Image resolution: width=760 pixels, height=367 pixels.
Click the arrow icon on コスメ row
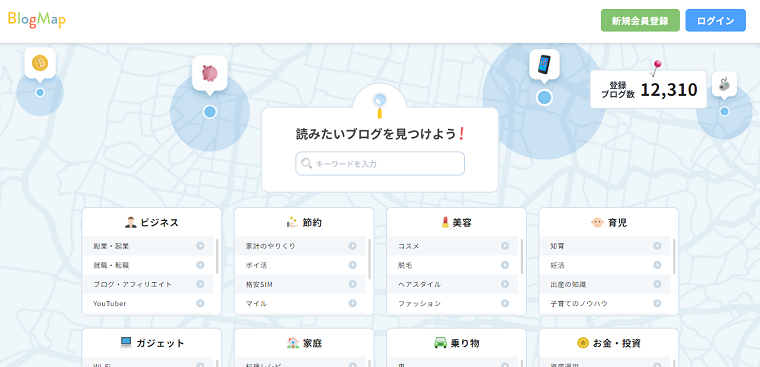point(505,246)
